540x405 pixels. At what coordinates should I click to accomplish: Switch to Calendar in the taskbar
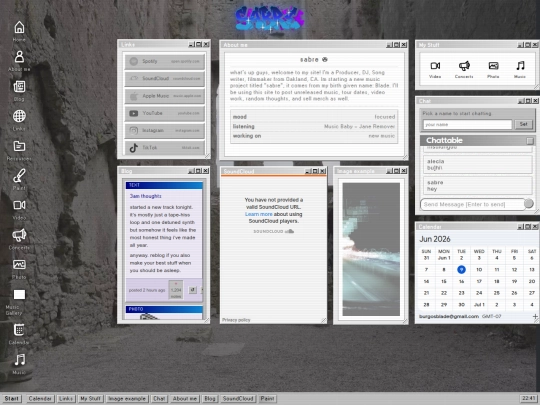(x=40, y=398)
